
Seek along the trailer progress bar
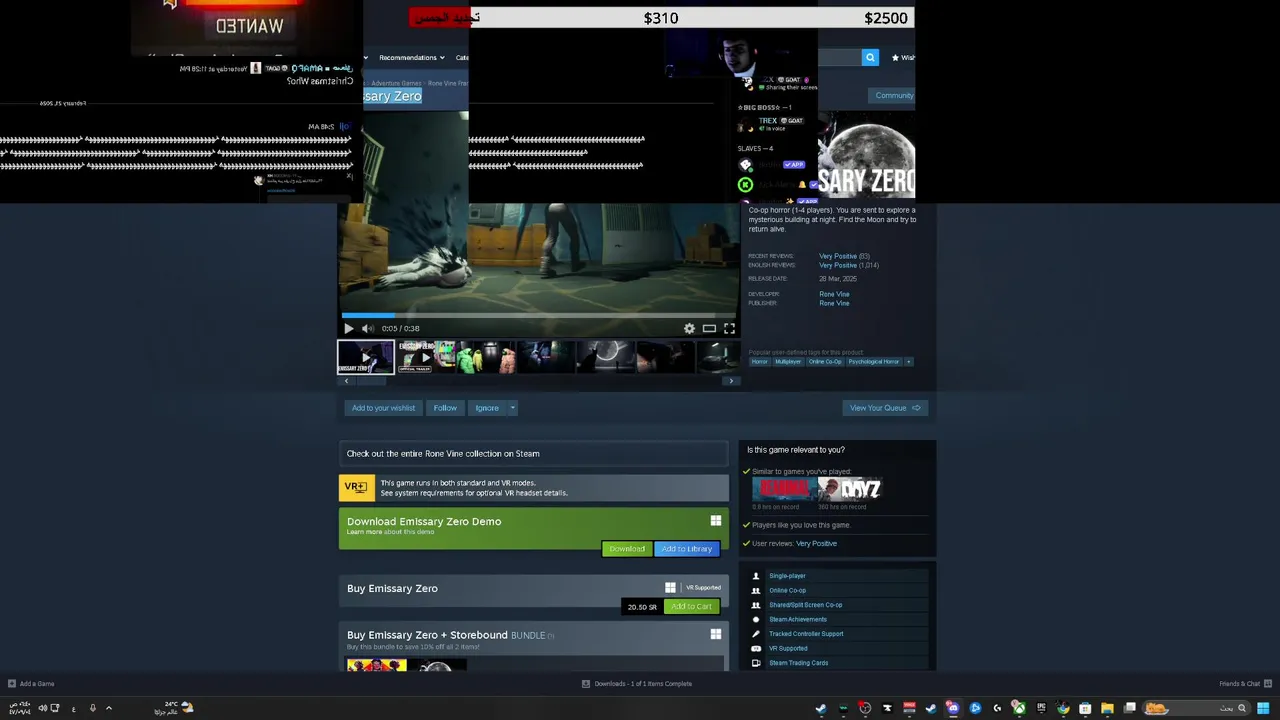coord(539,315)
